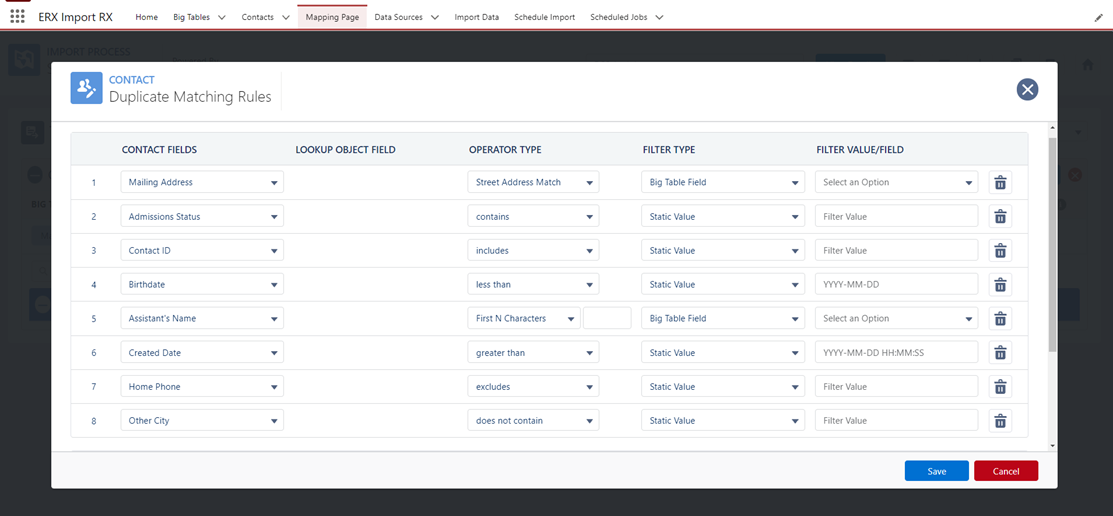Close the Duplicate Matching Rules dialog
The height and width of the screenshot is (516, 1113).
(x=1027, y=90)
